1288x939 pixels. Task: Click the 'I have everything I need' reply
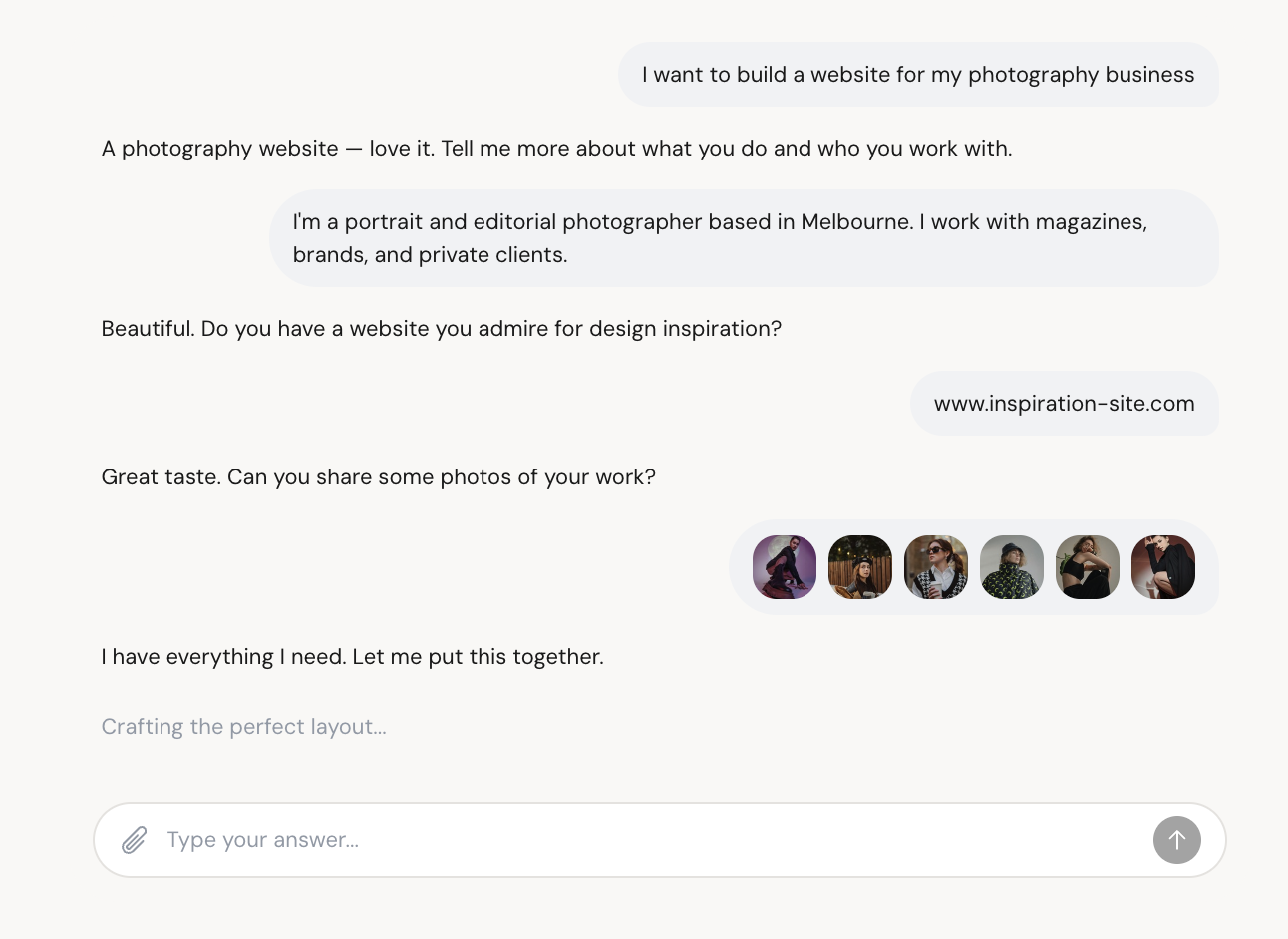click(352, 657)
